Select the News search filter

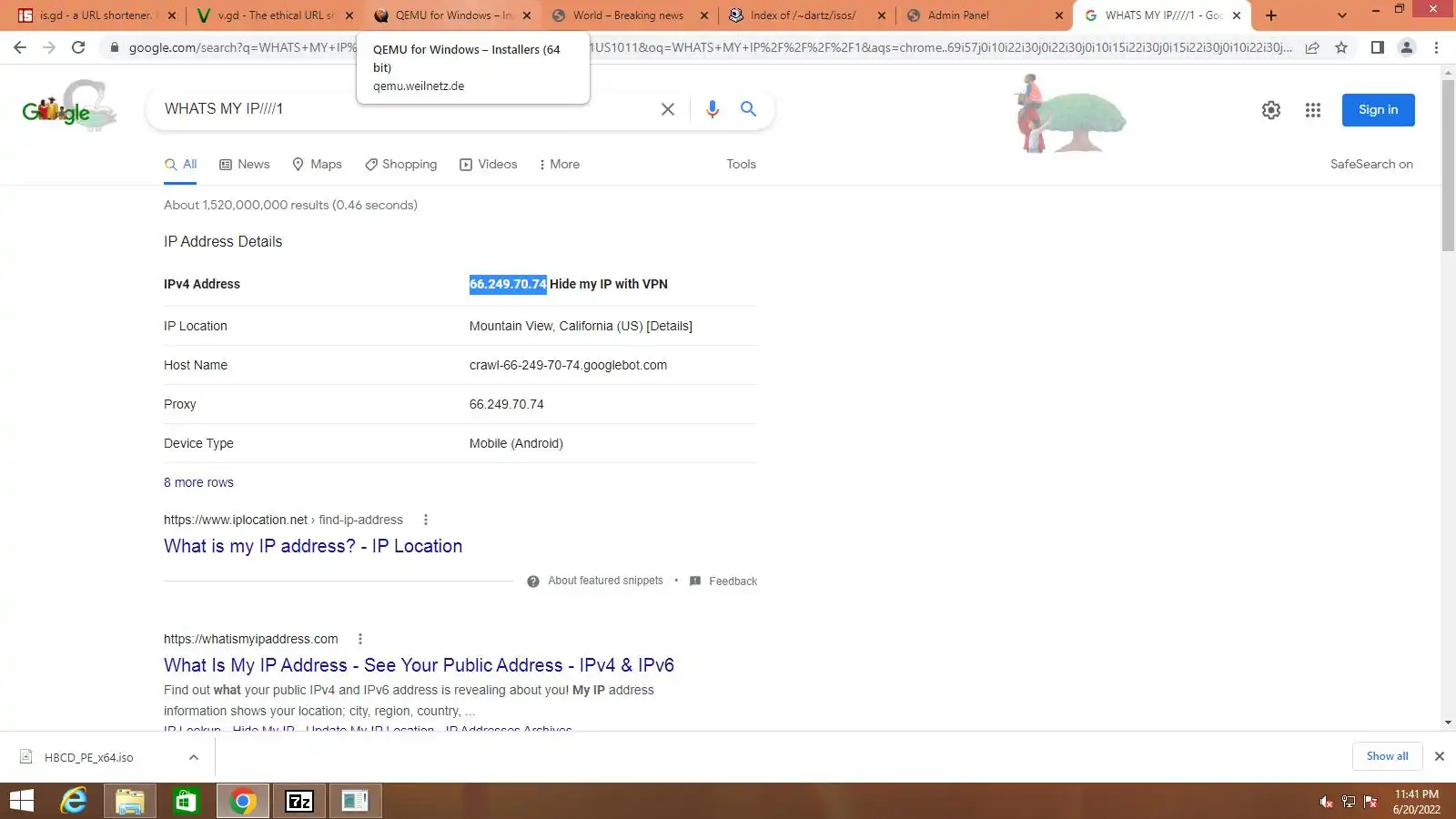[245, 165]
